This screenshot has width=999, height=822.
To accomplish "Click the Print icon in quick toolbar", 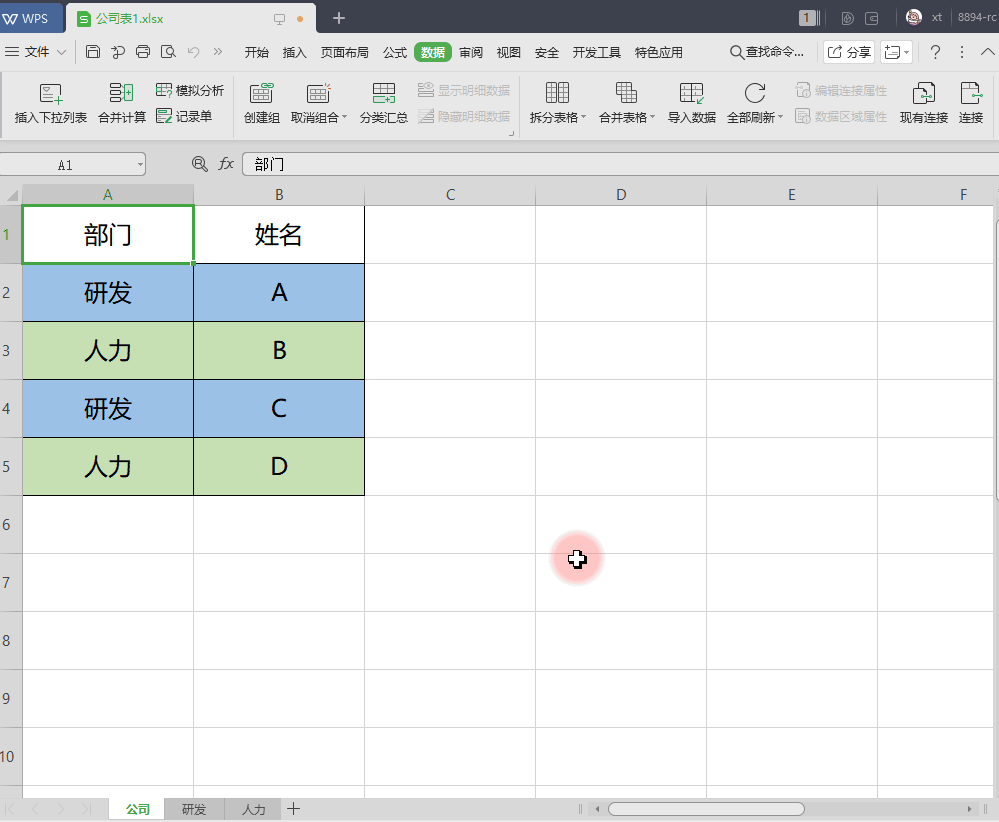I will [143, 52].
